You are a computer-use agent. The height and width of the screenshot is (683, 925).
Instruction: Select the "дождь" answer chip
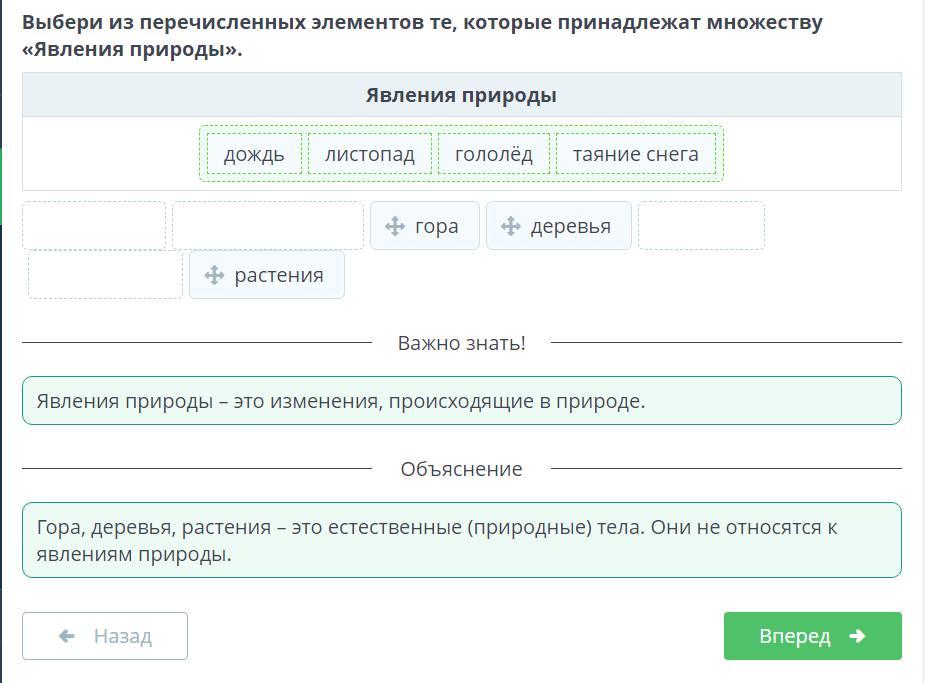(x=254, y=154)
